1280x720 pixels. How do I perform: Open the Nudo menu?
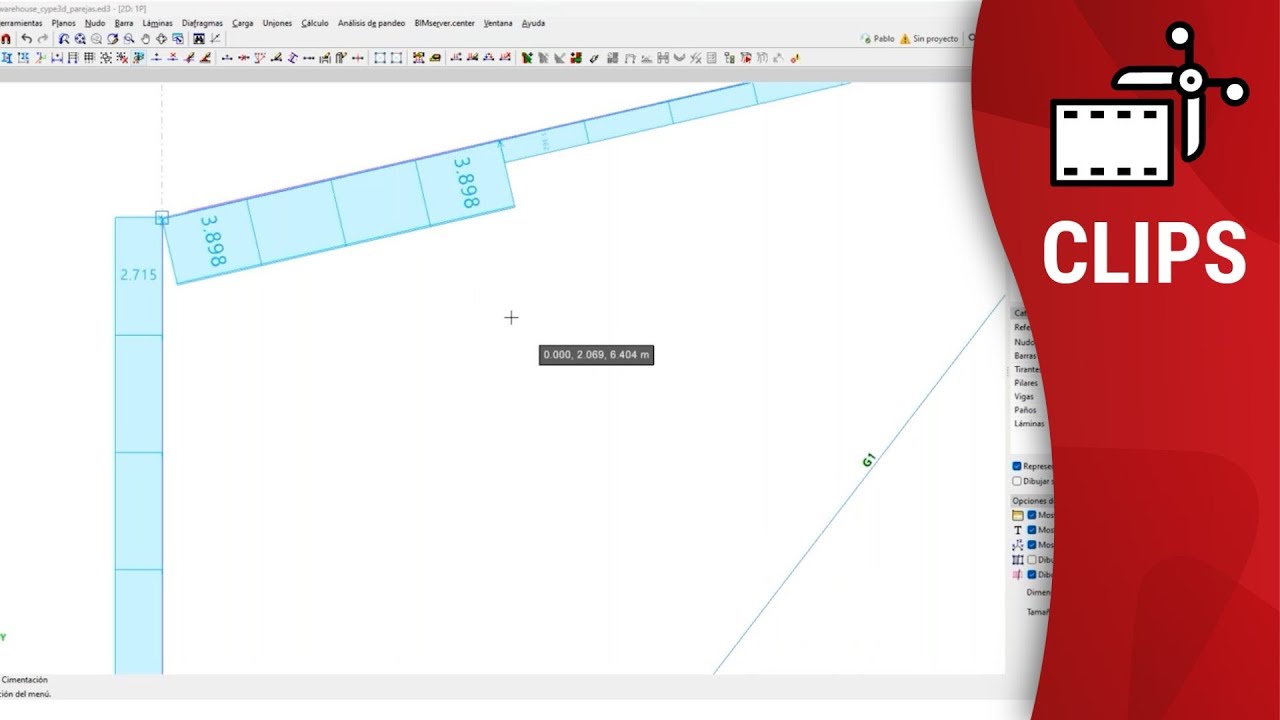click(x=95, y=23)
